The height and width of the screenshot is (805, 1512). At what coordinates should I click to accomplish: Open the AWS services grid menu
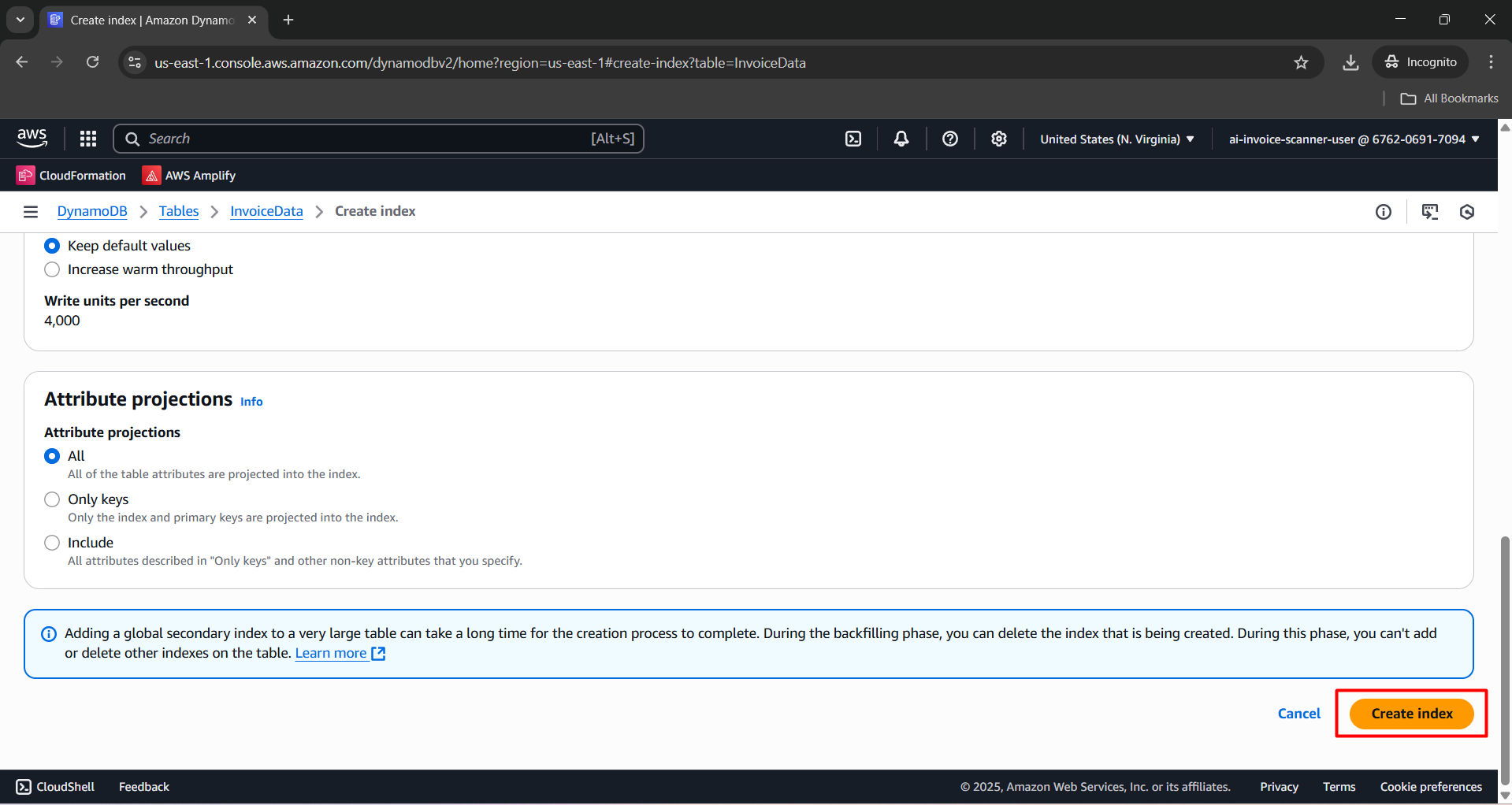click(88, 139)
